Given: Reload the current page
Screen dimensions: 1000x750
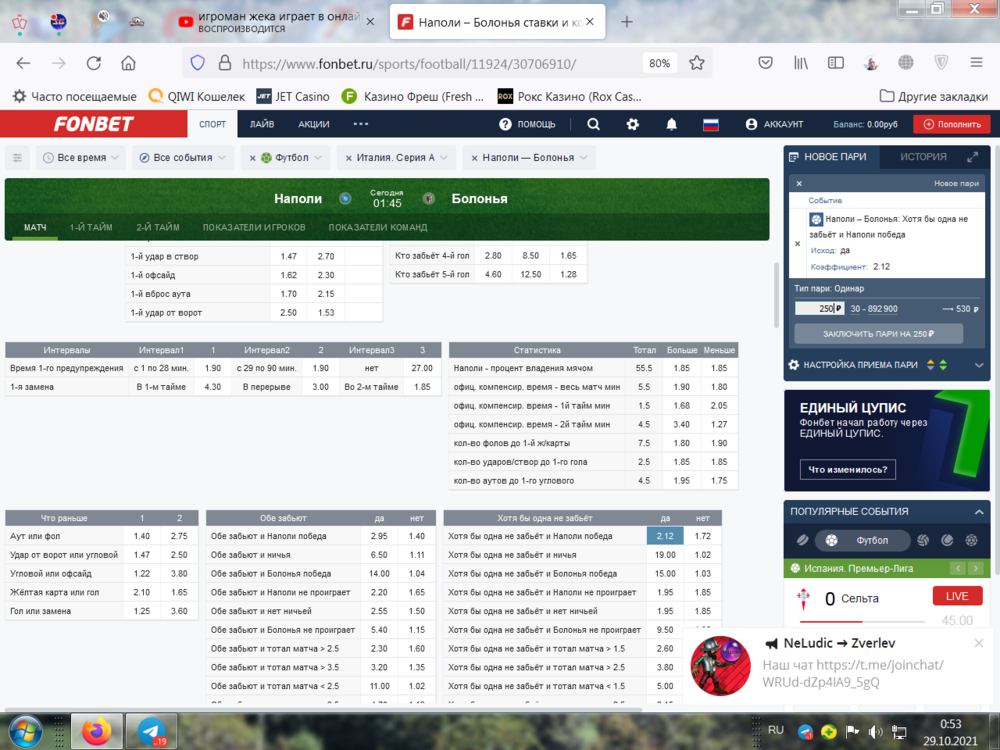Looking at the screenshot, I should (x=94, y=63).
